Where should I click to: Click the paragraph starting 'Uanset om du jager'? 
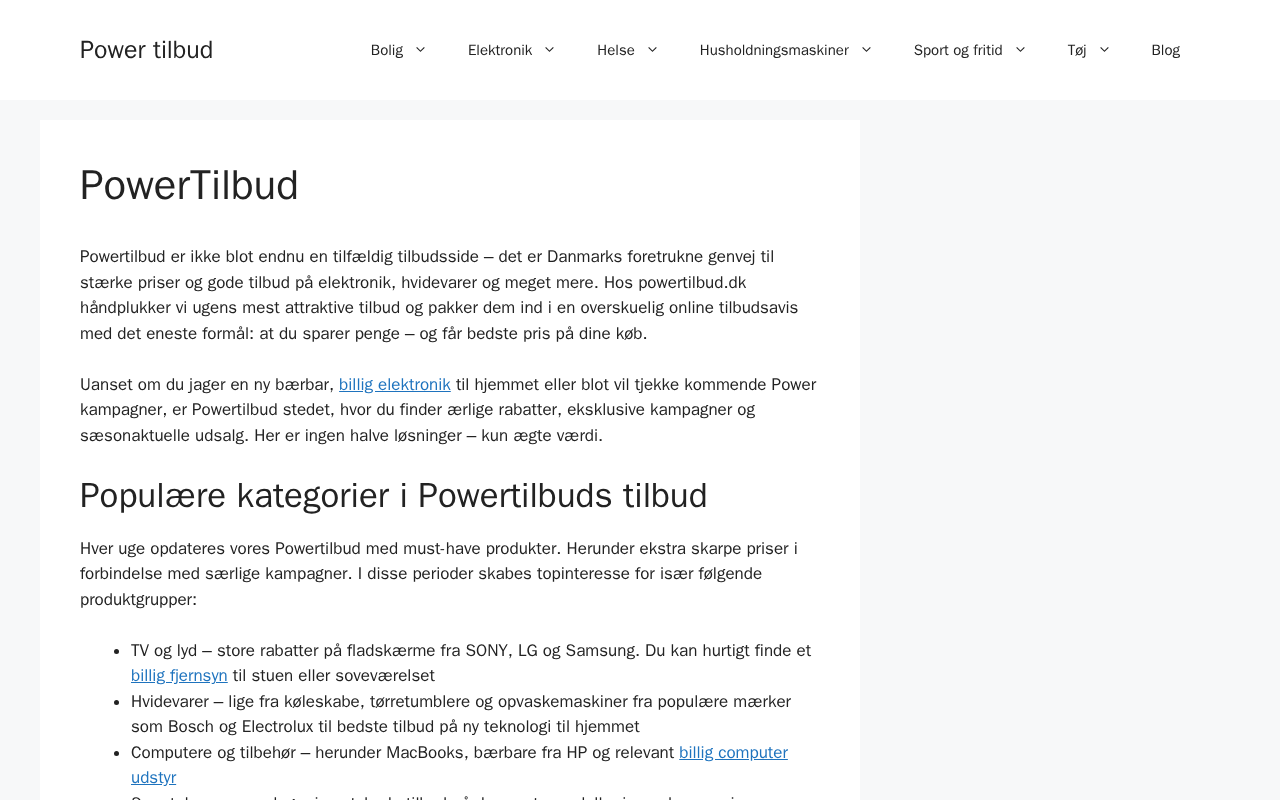[x=448, y=410]
